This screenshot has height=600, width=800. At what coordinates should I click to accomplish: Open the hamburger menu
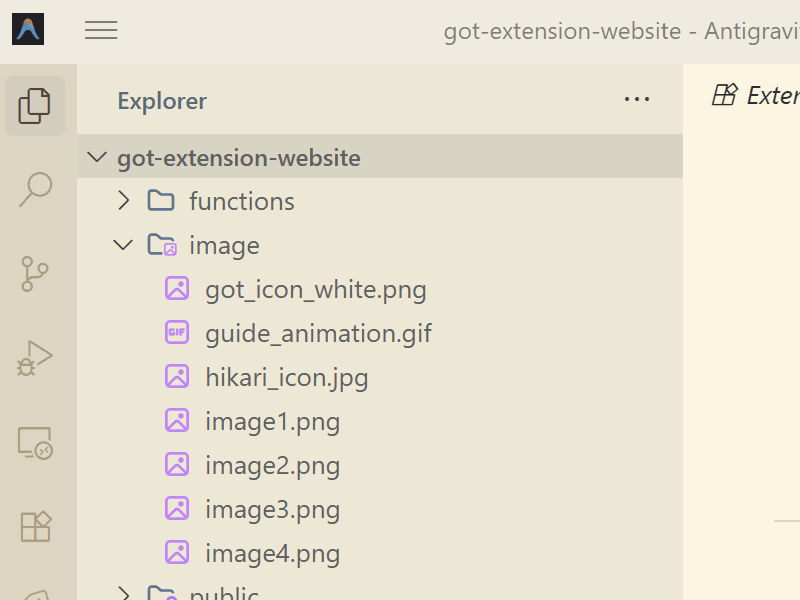[x=101, y=29]
